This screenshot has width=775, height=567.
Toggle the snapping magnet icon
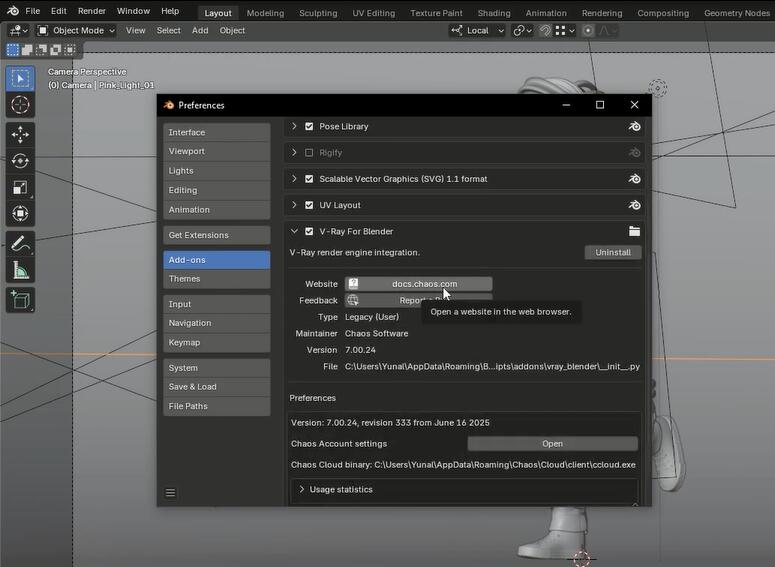point(545,31)
